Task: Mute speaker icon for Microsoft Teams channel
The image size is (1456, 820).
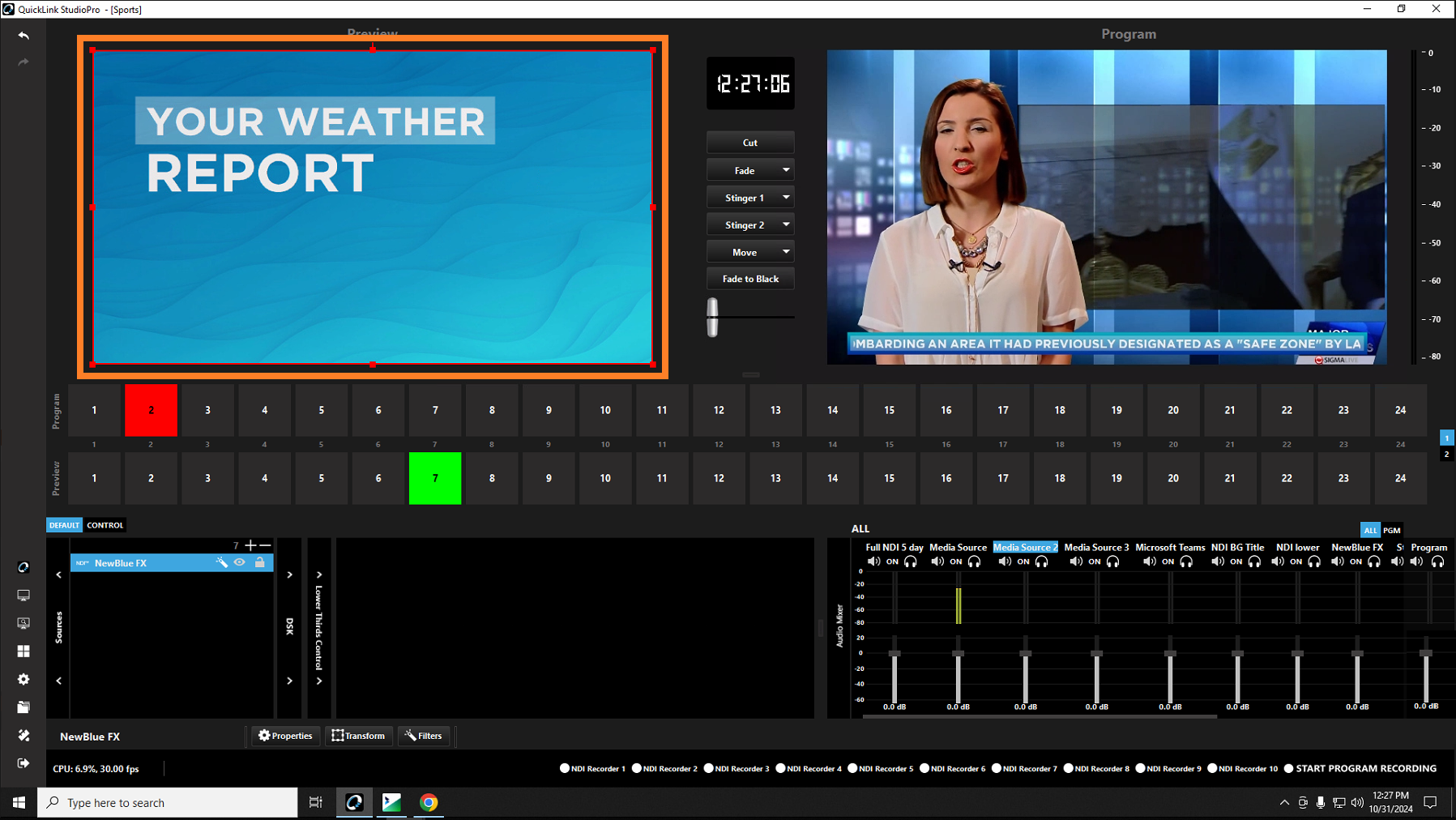Action: point(1149,562)
